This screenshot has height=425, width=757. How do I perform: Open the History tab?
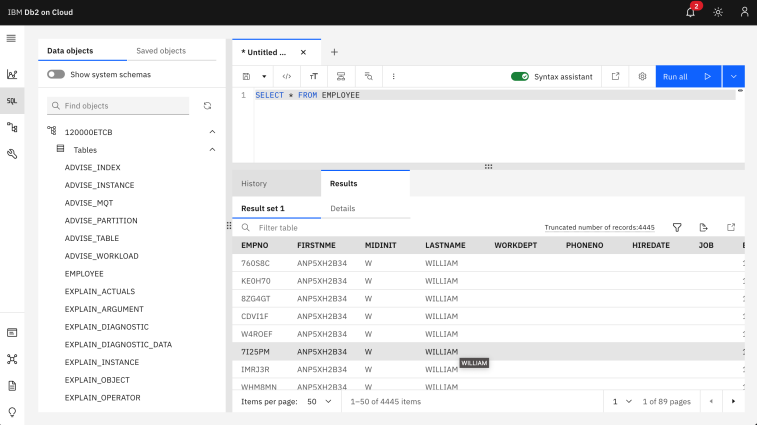[254, 184]
